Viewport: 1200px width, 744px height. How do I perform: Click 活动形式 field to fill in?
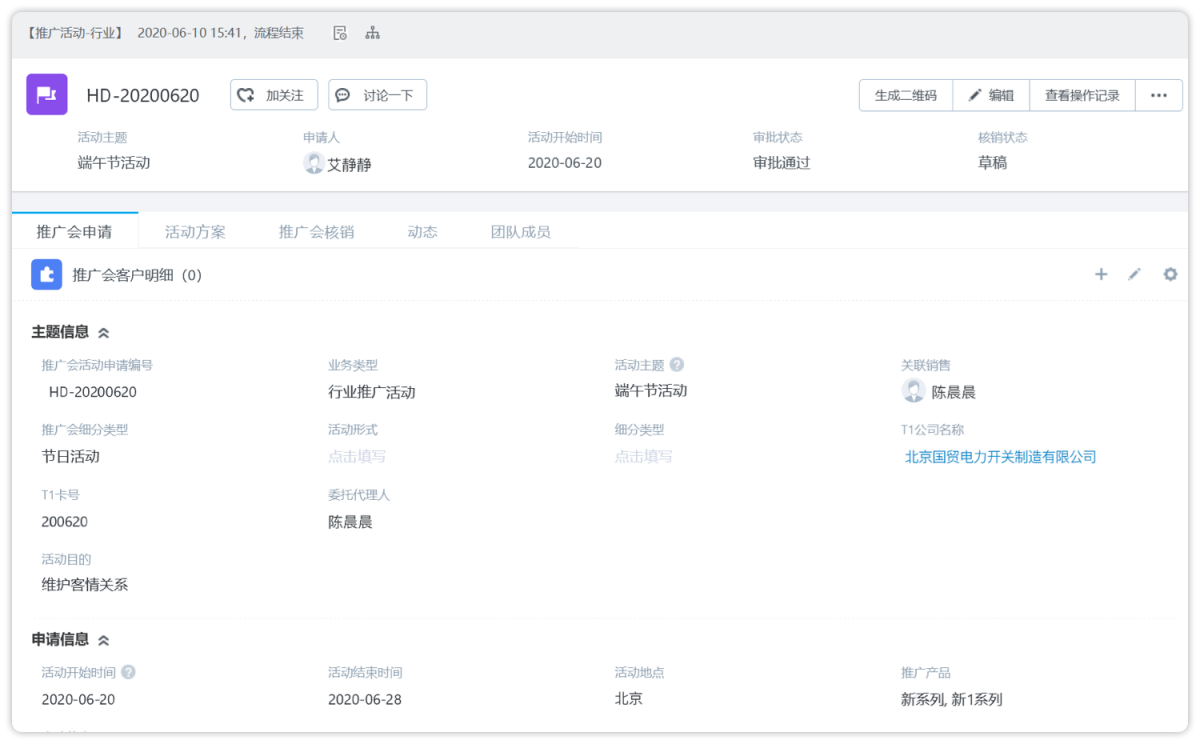(x=357, y=457)
